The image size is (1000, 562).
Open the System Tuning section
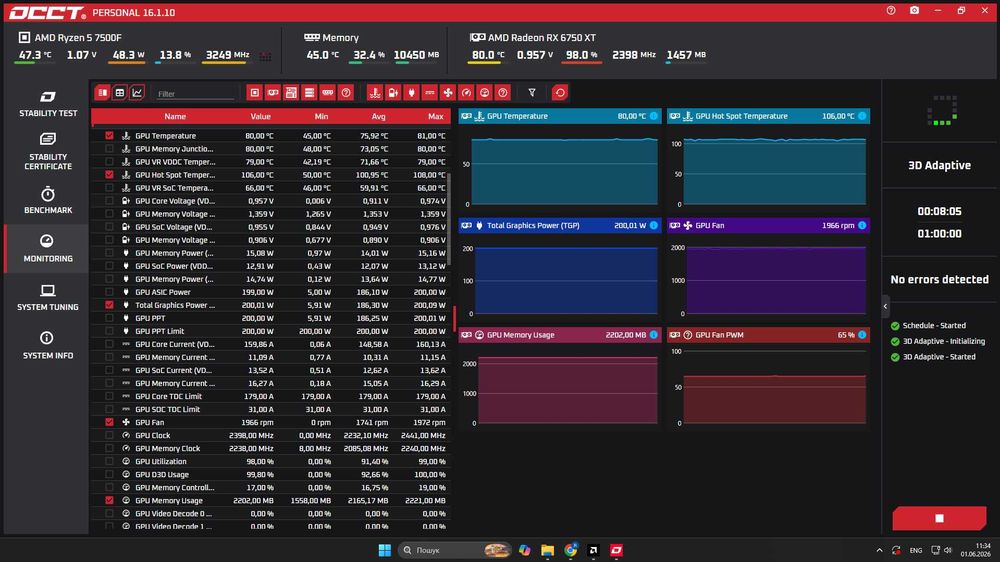tap(48, 297)
